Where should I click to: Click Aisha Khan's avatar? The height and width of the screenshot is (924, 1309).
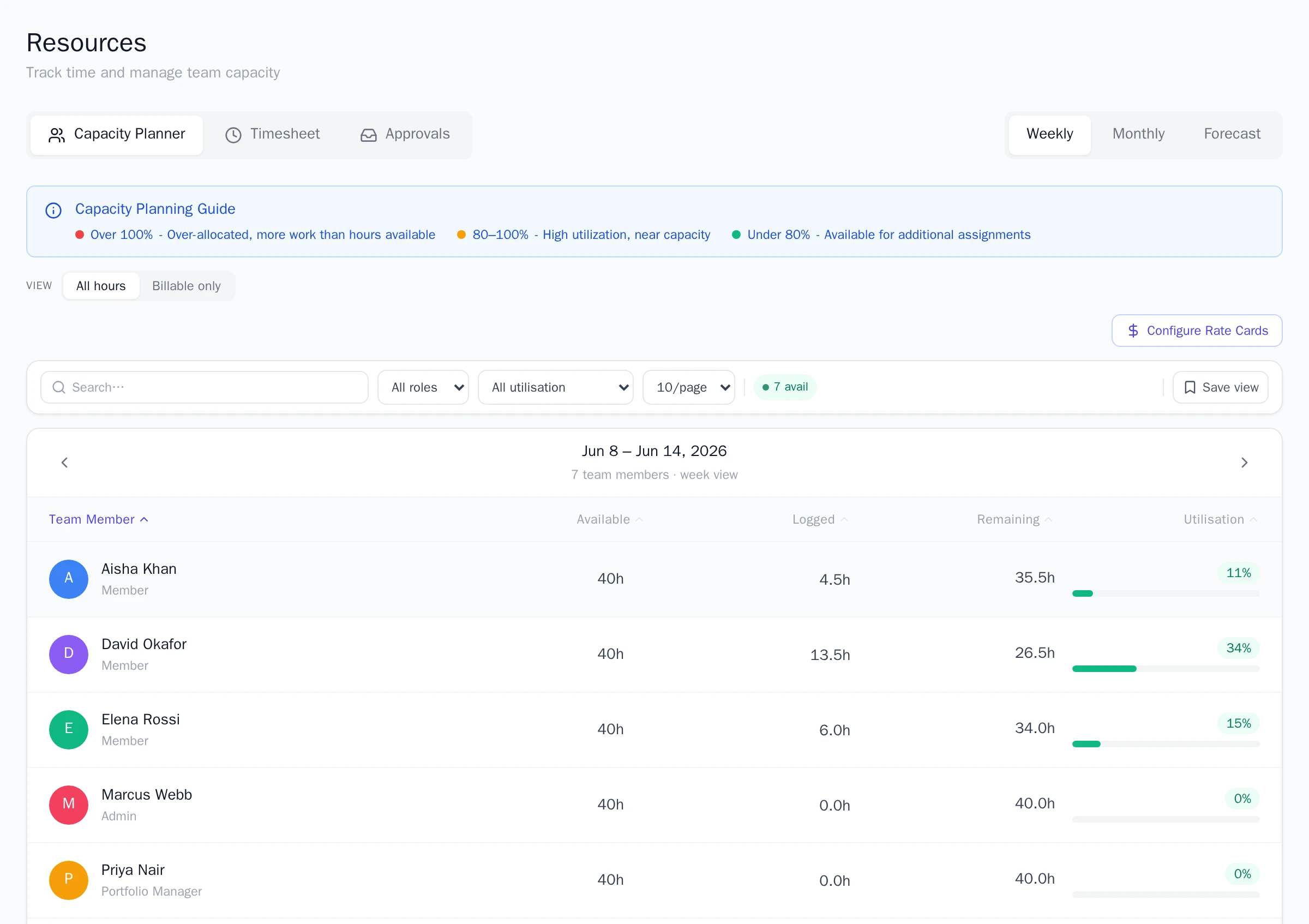pyautogui.click(x=68, y=579)
